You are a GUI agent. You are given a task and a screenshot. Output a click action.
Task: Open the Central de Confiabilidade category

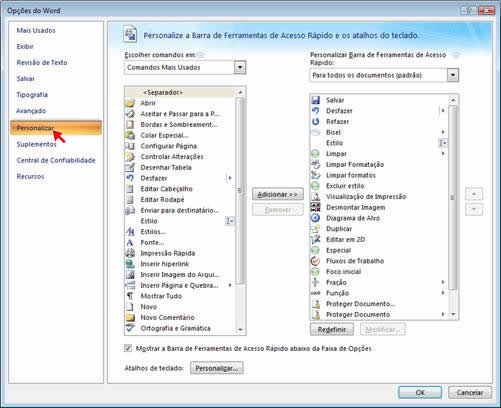click(56, 160)
